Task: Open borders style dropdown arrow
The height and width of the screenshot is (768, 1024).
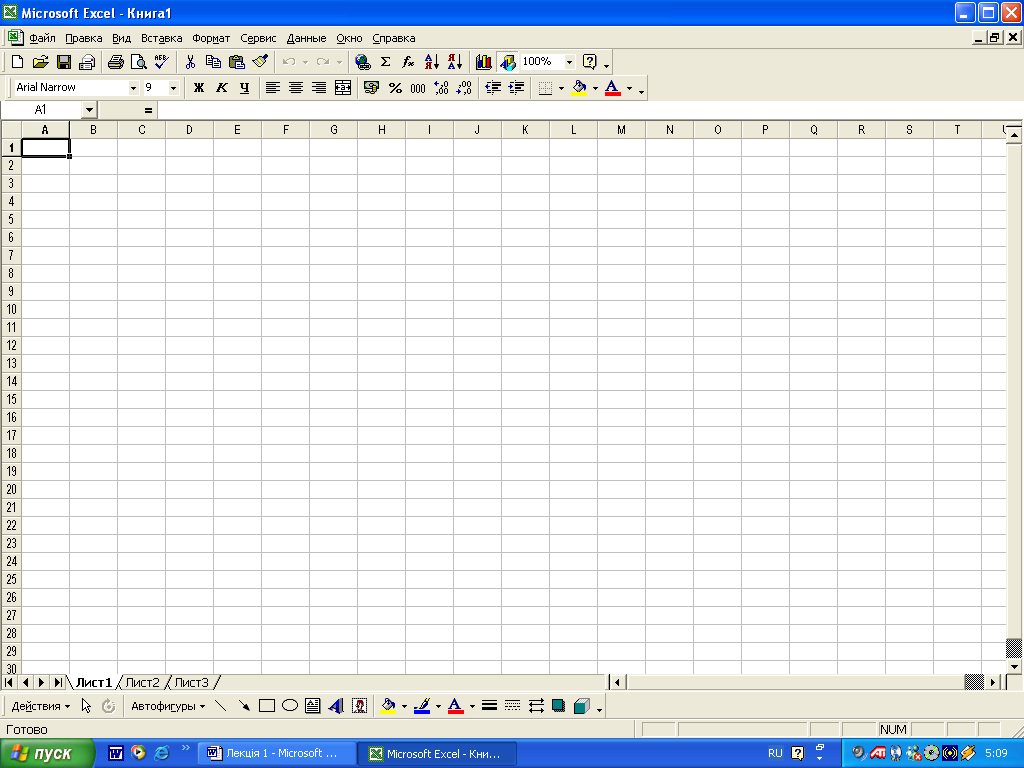Action: pyautogui.click(x=561, y=88)
